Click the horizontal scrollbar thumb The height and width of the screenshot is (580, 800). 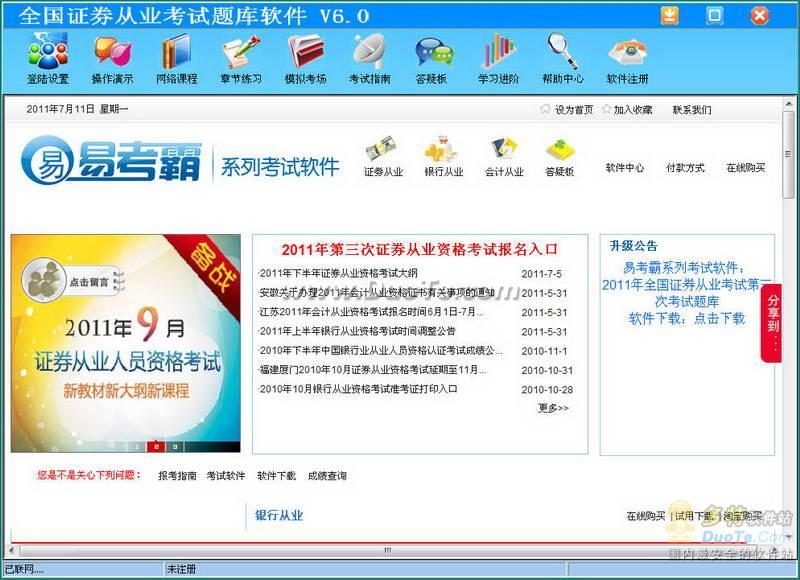click(388, 550)
